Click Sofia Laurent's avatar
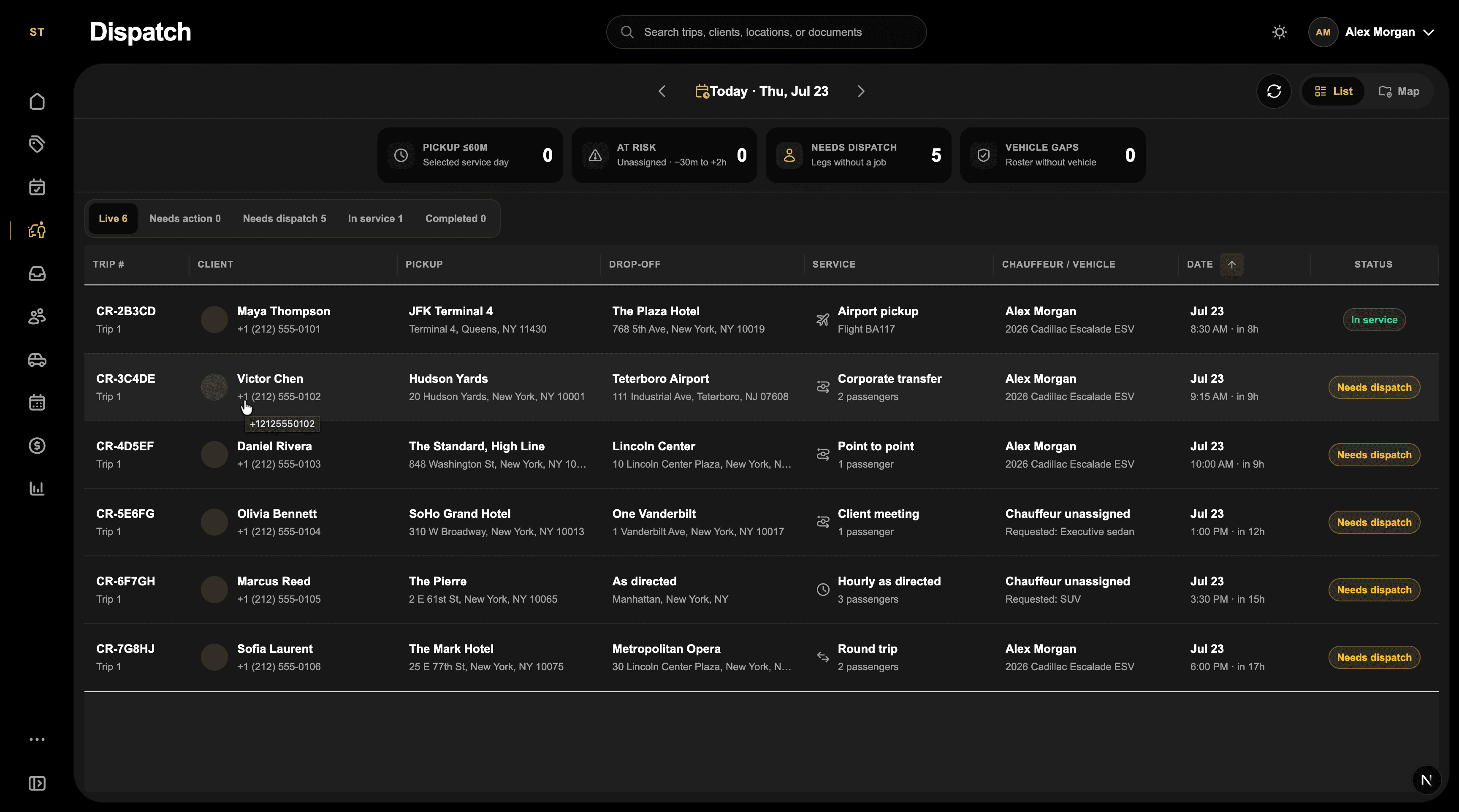The height and width of the screenshot is (812, 1459). click(x=214, y=658)
